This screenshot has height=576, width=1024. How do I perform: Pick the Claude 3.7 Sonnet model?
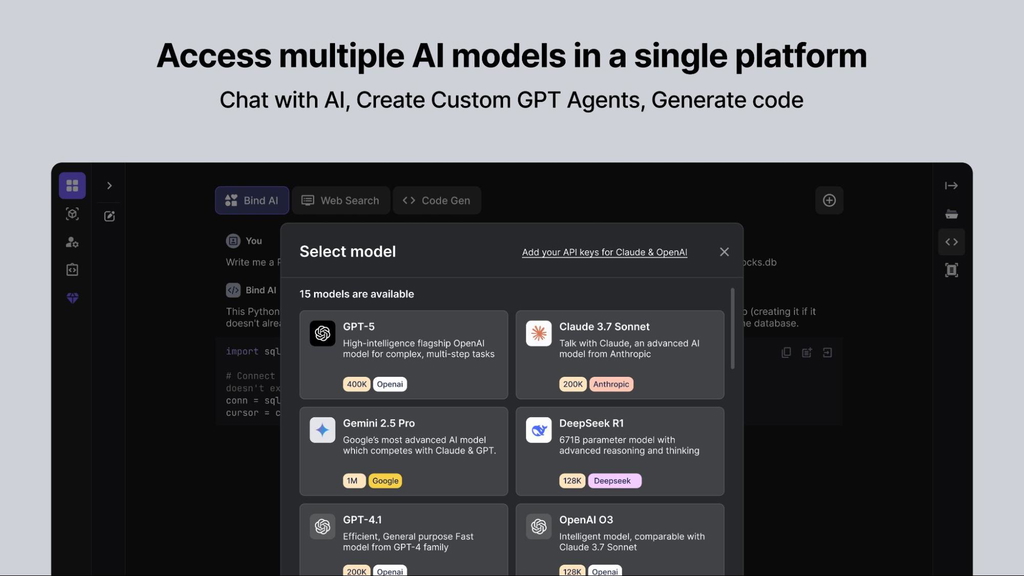(x=620, y=355)
